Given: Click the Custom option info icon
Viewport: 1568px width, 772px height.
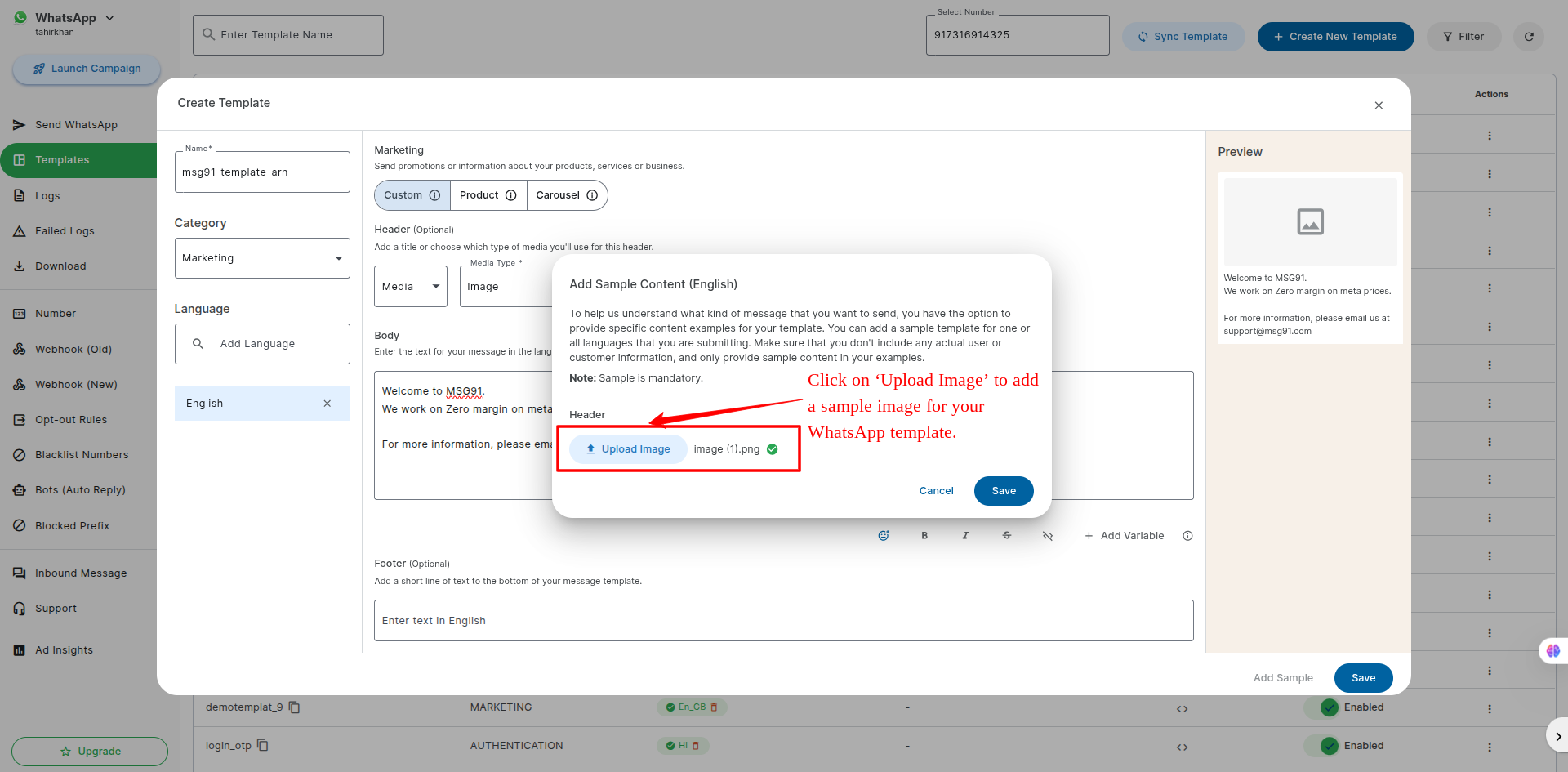Looking at the screenshot, I should (x=434, y=195).
